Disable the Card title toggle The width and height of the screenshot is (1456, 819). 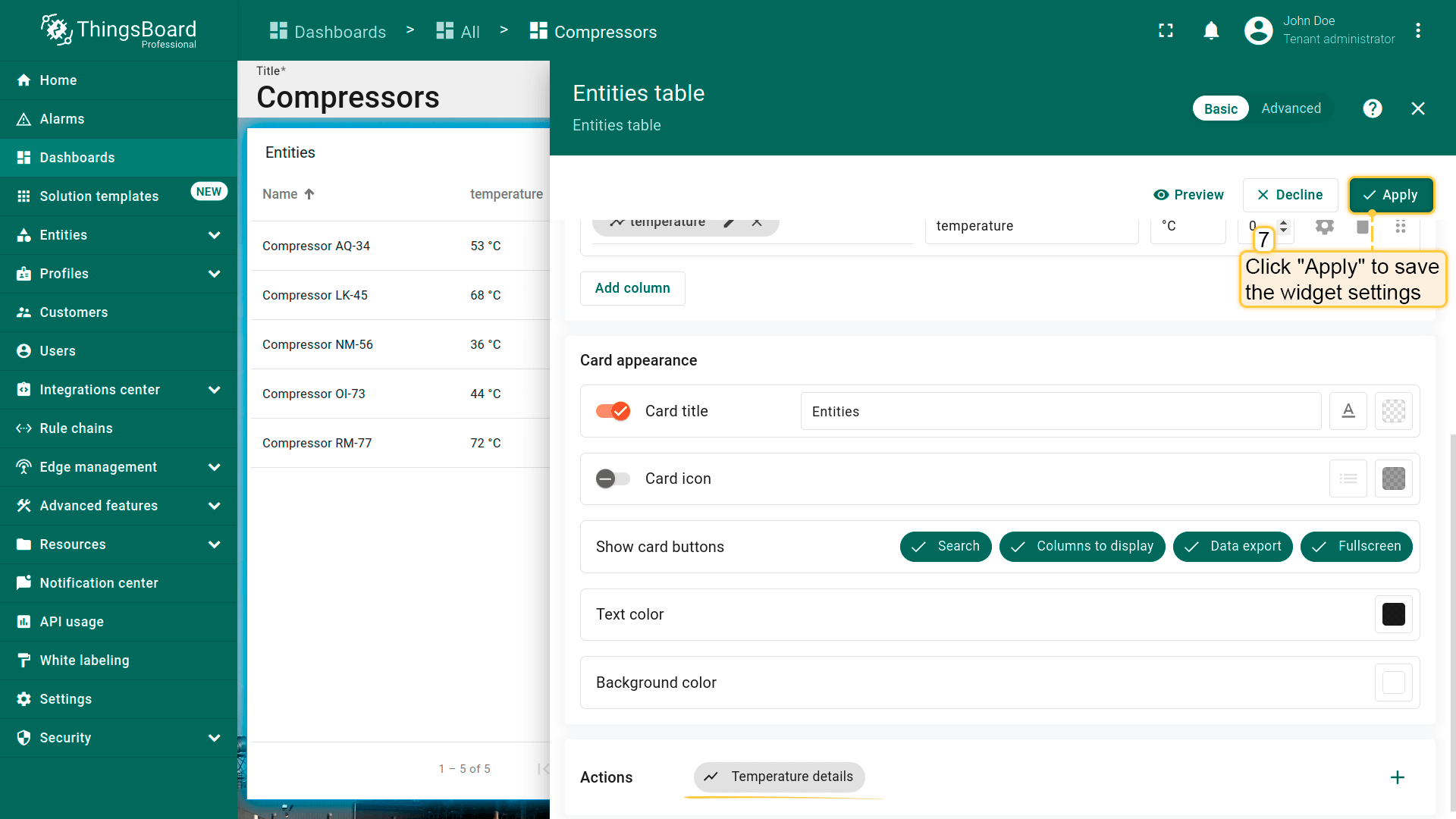613,411
